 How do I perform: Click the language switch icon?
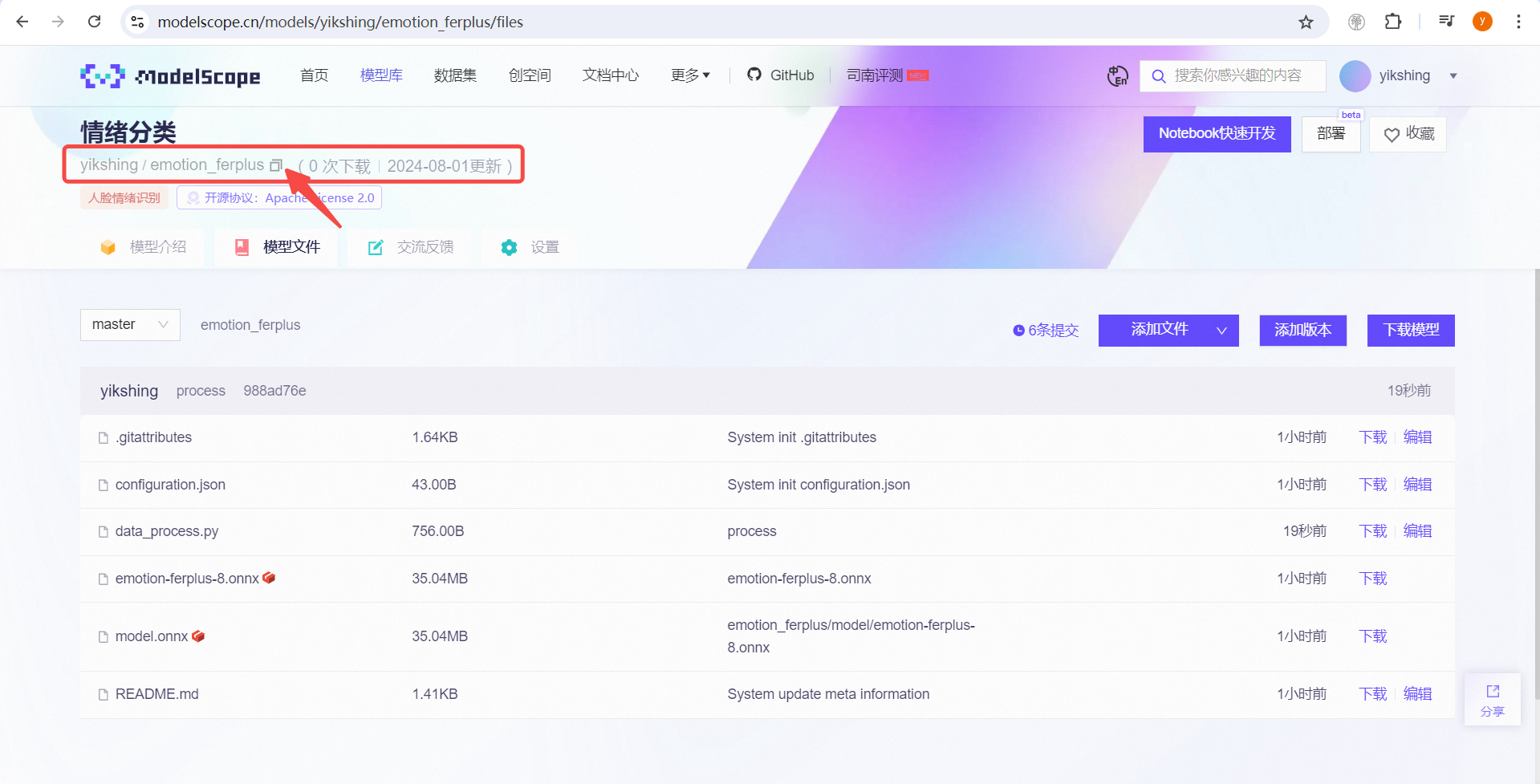click(x=1117, y=76)
